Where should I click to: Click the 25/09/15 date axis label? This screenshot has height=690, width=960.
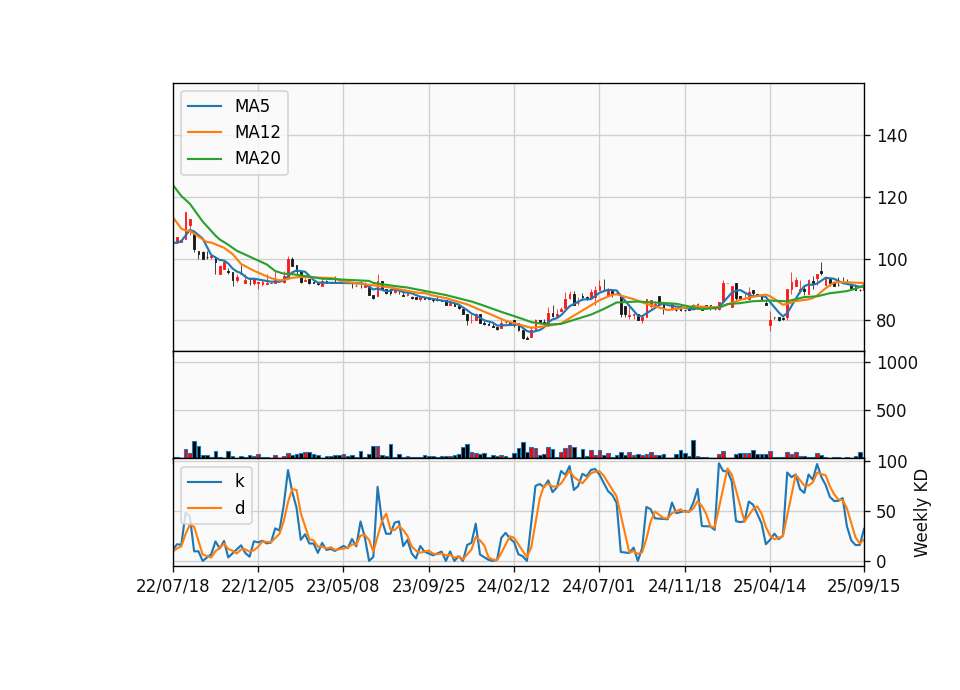coord(864,586)
